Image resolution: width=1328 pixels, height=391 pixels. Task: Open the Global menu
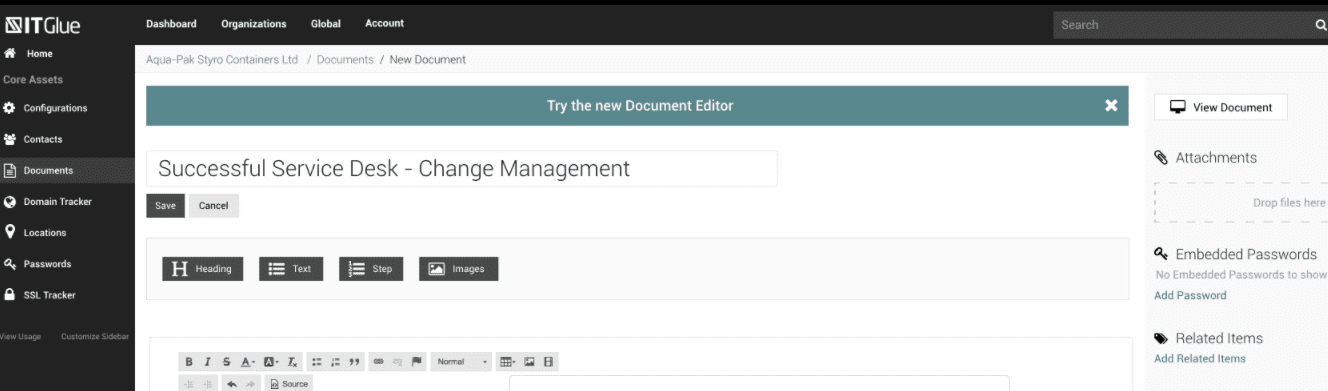pyautogui.click(x=326, y=24)
